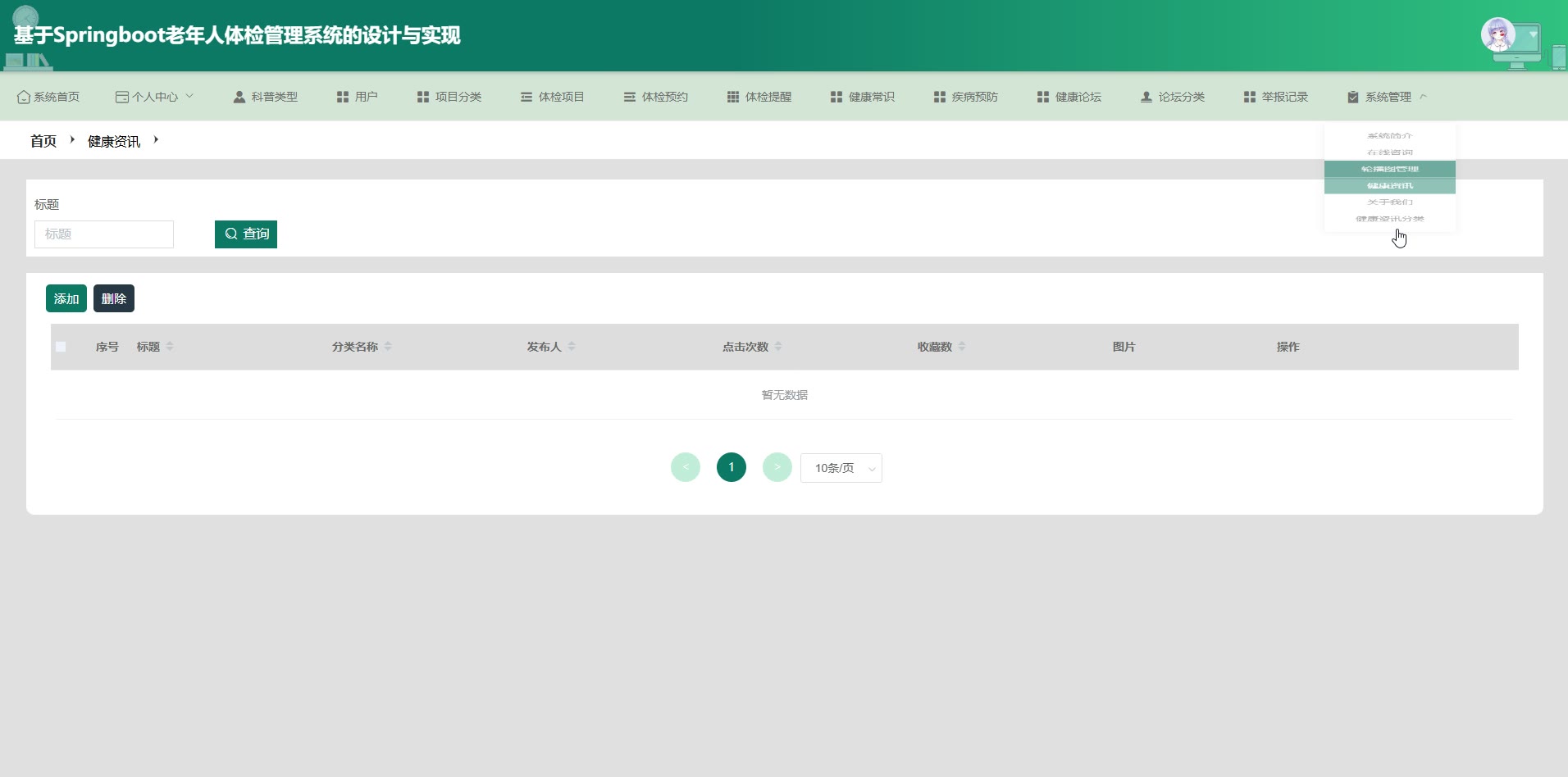
Task: Click the user avatar in header
Action: (1497, 35)
